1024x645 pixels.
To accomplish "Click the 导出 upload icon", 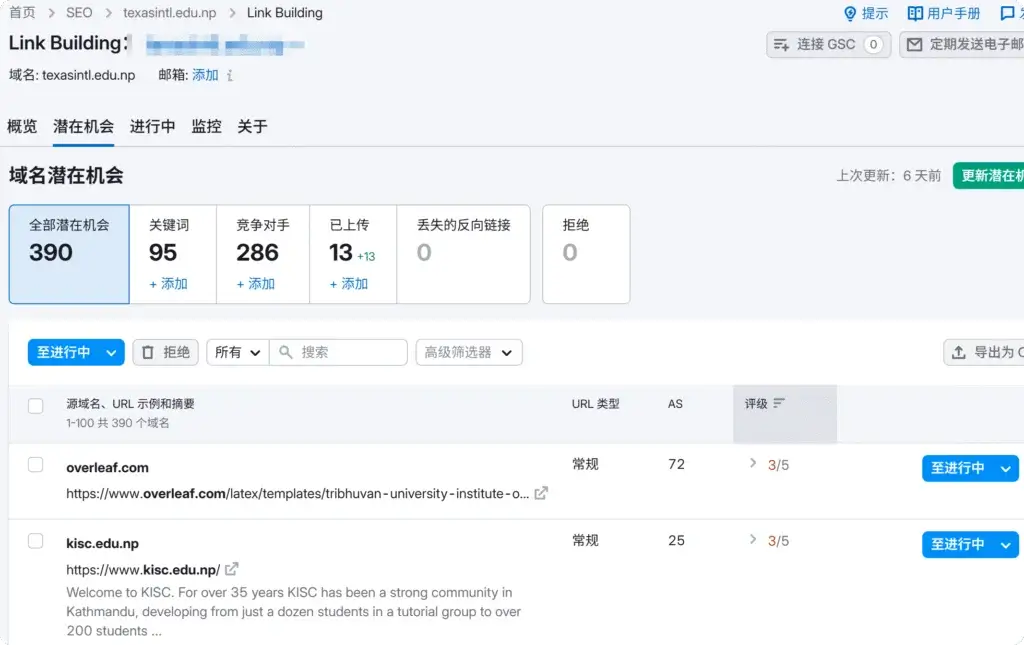I will [x=958, y=352].
